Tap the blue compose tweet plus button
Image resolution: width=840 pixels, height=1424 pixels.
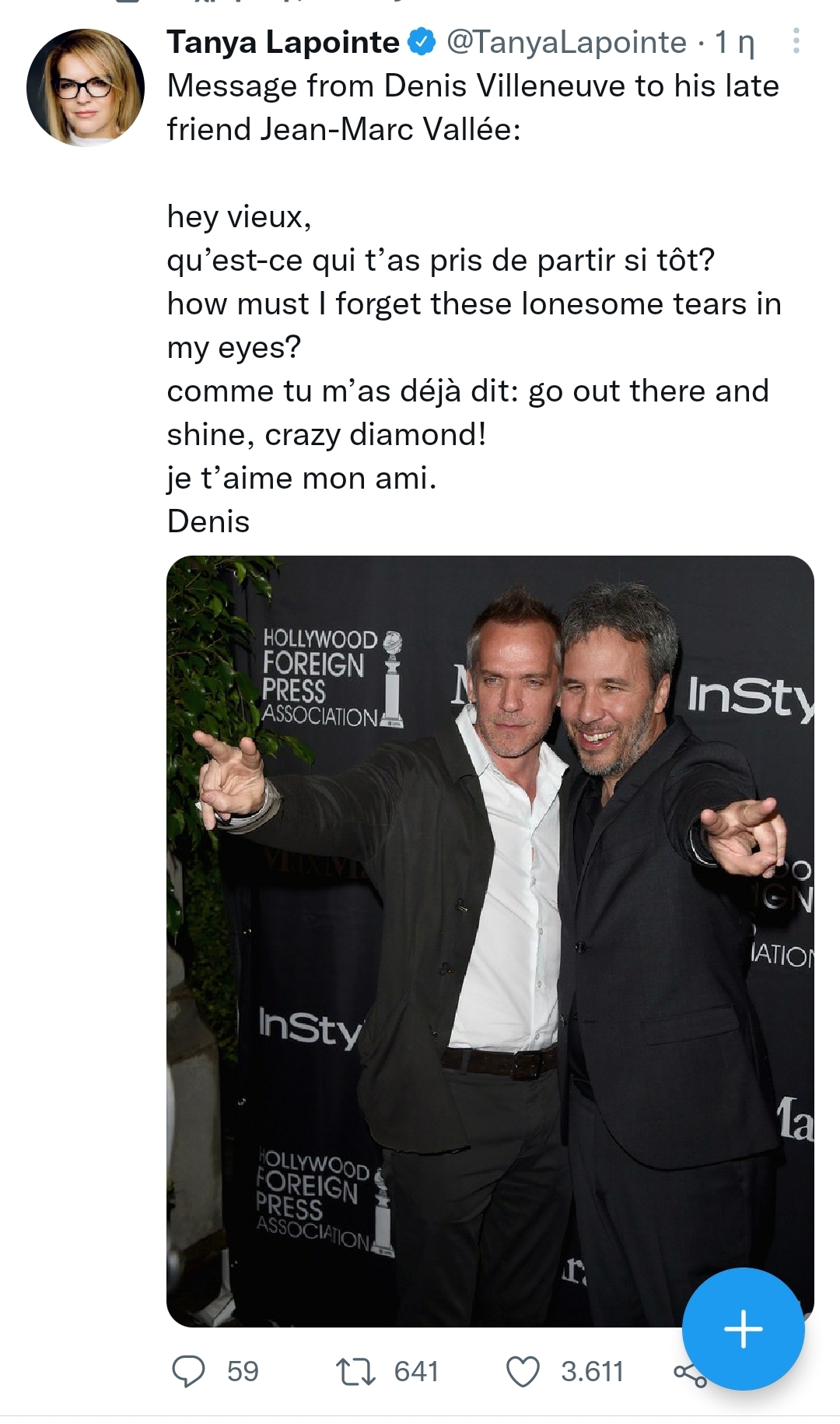pyautogui.click(x=743, y=1328)
